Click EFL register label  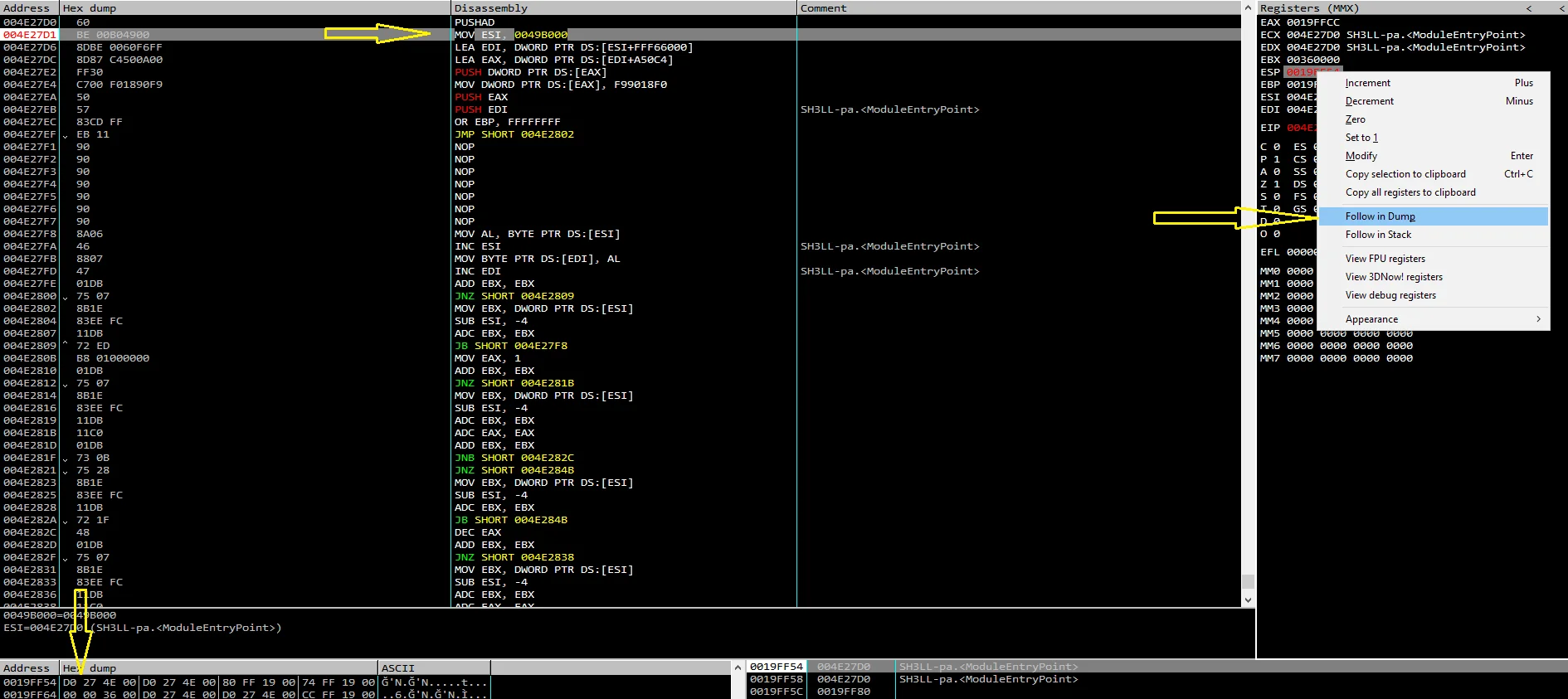(1270, 252)
